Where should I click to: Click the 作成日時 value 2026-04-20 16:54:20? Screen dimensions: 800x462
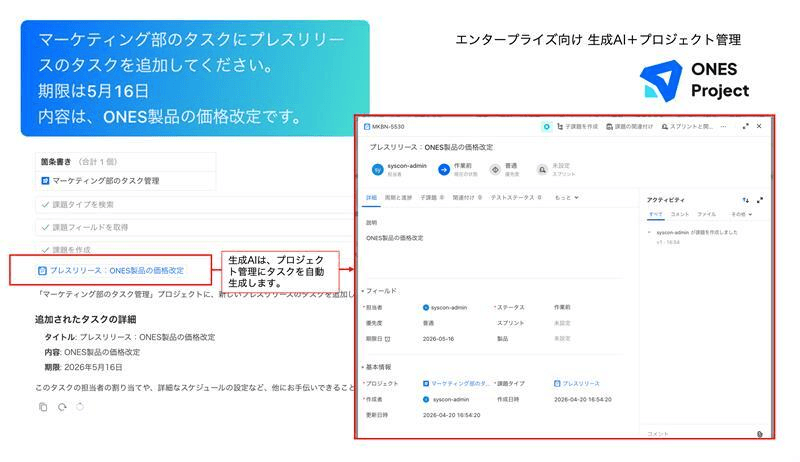(x=583, y=399)
